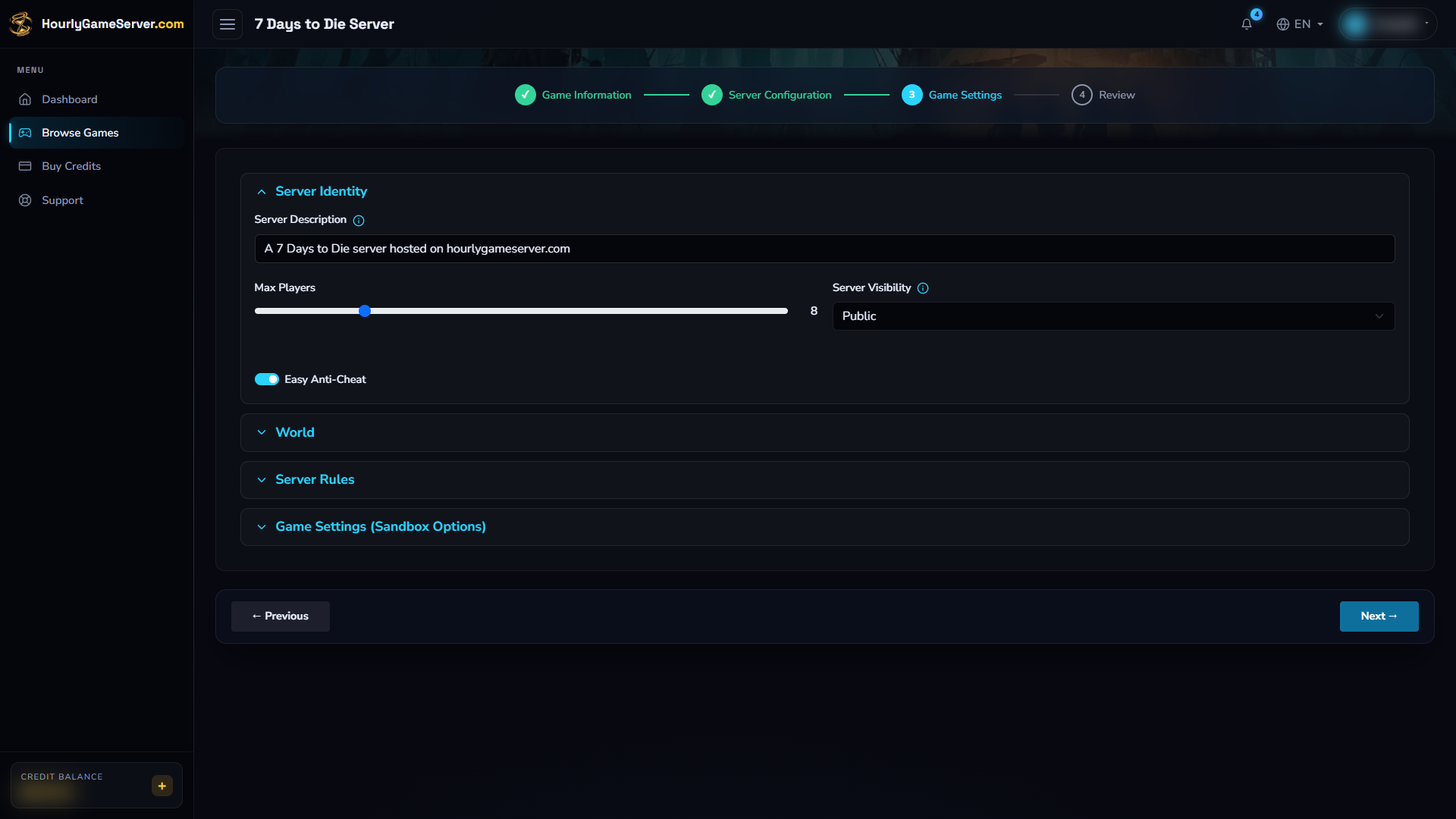1456x819 pixels.
Task: Click the Review step label
Action: click(1117, 95)
